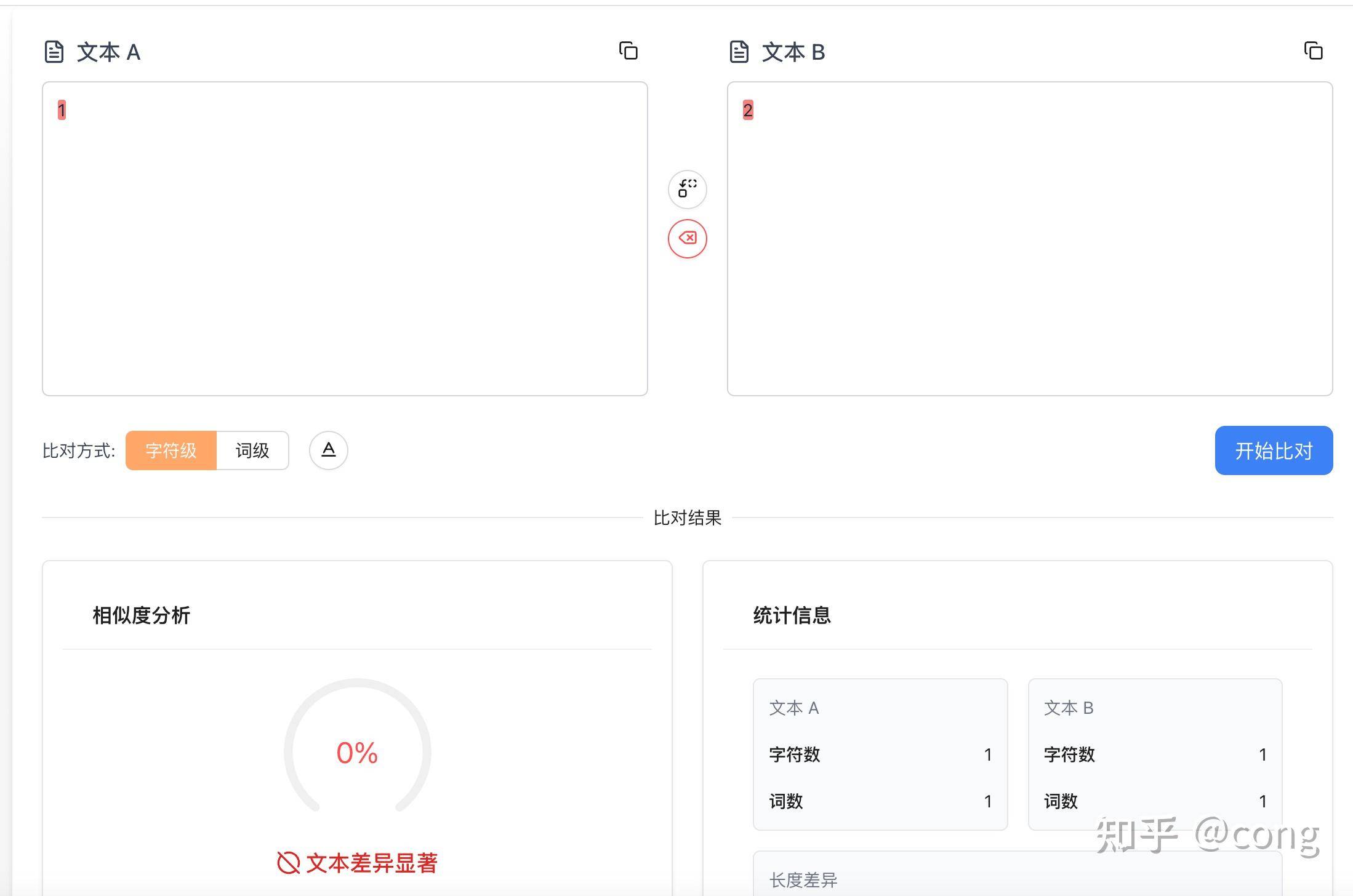Click 字符数 row in 文本 A card

(x=880, y=754)
